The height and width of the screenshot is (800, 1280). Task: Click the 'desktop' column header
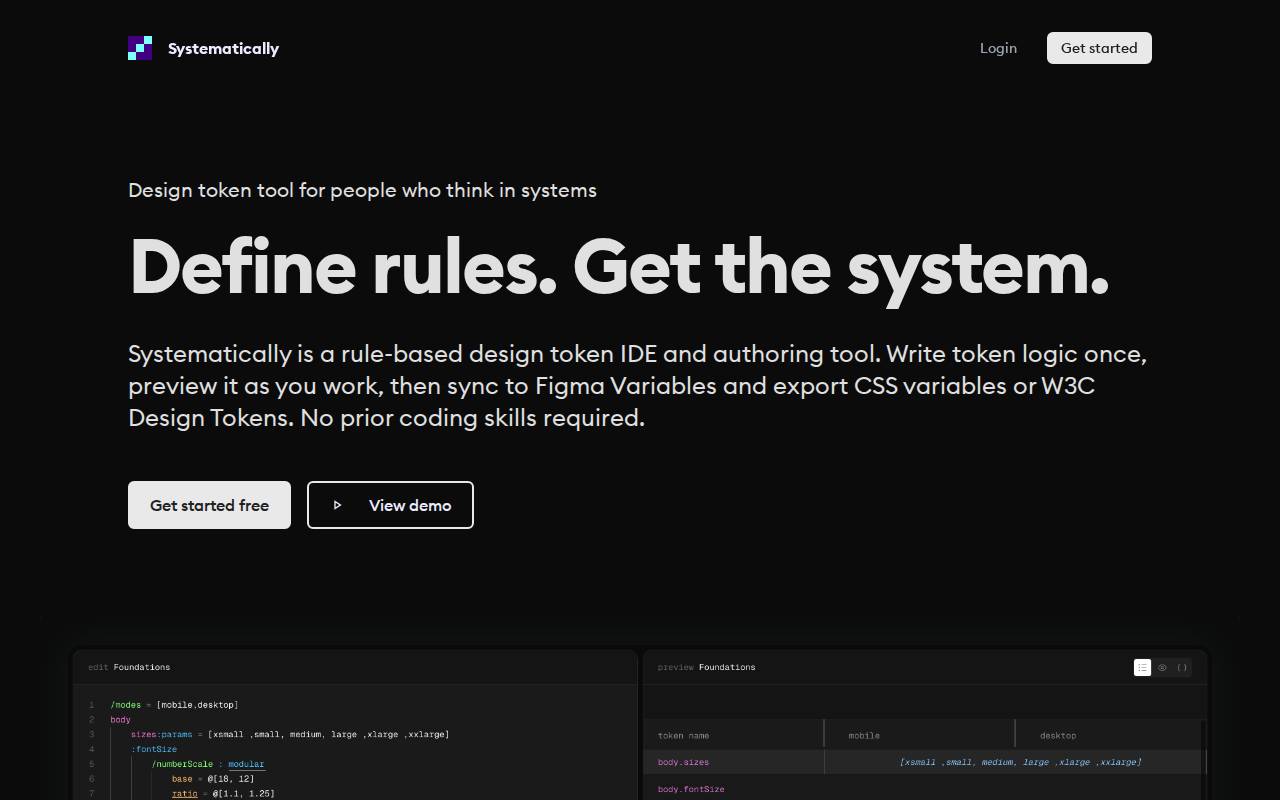1058,735
